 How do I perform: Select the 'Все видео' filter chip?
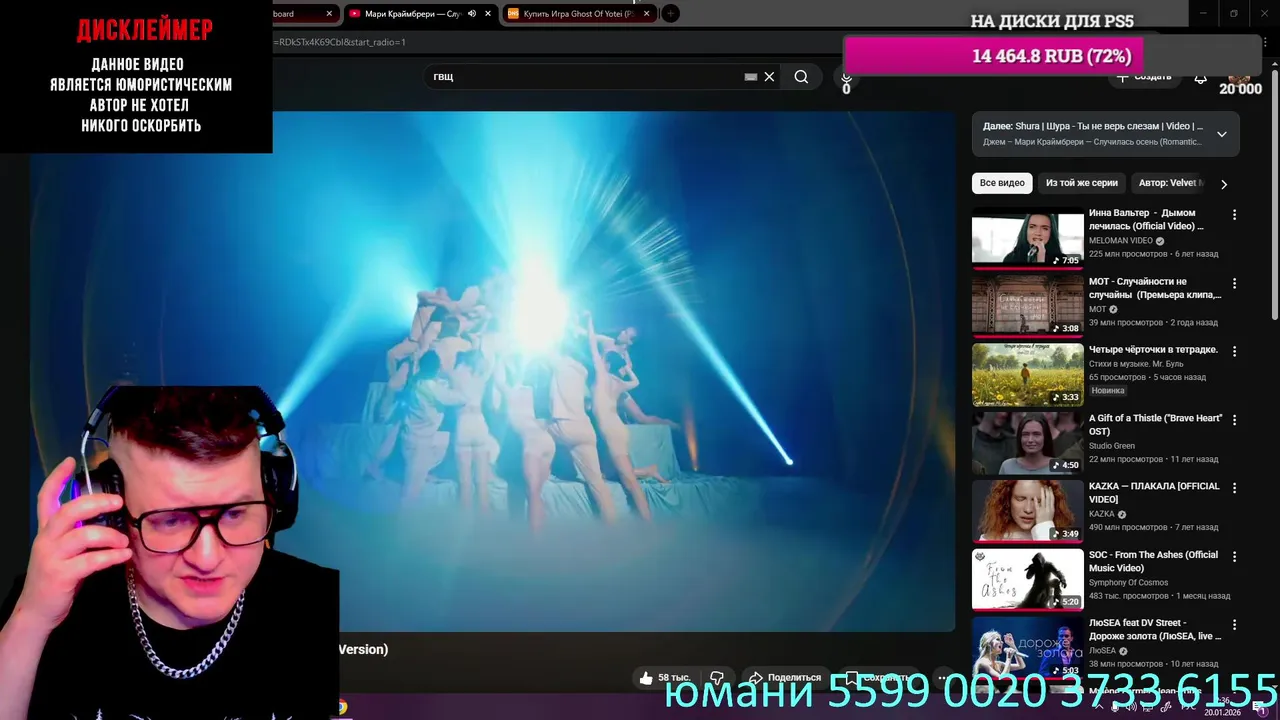pos(1002,183)
